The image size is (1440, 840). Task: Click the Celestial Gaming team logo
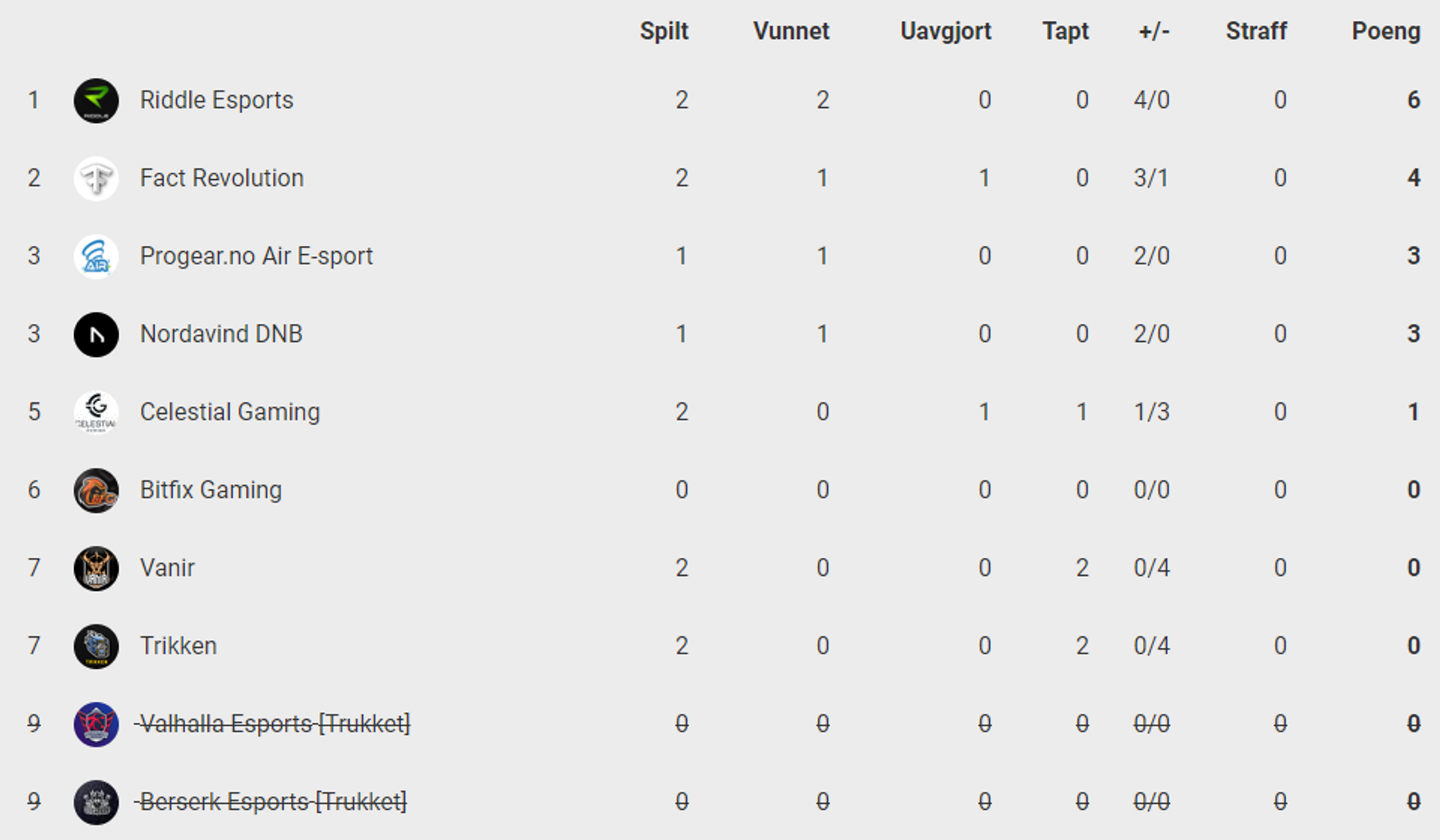click(96, 412)
